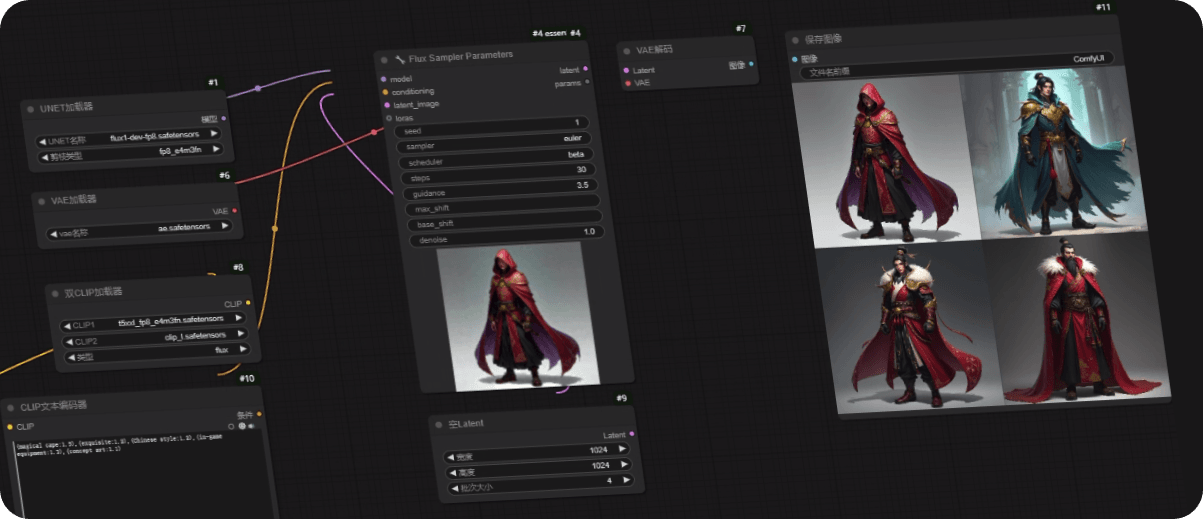Collapse the Flux Sampler Parameters node via title dot
1203x519 pixels.
click(385, 59)
